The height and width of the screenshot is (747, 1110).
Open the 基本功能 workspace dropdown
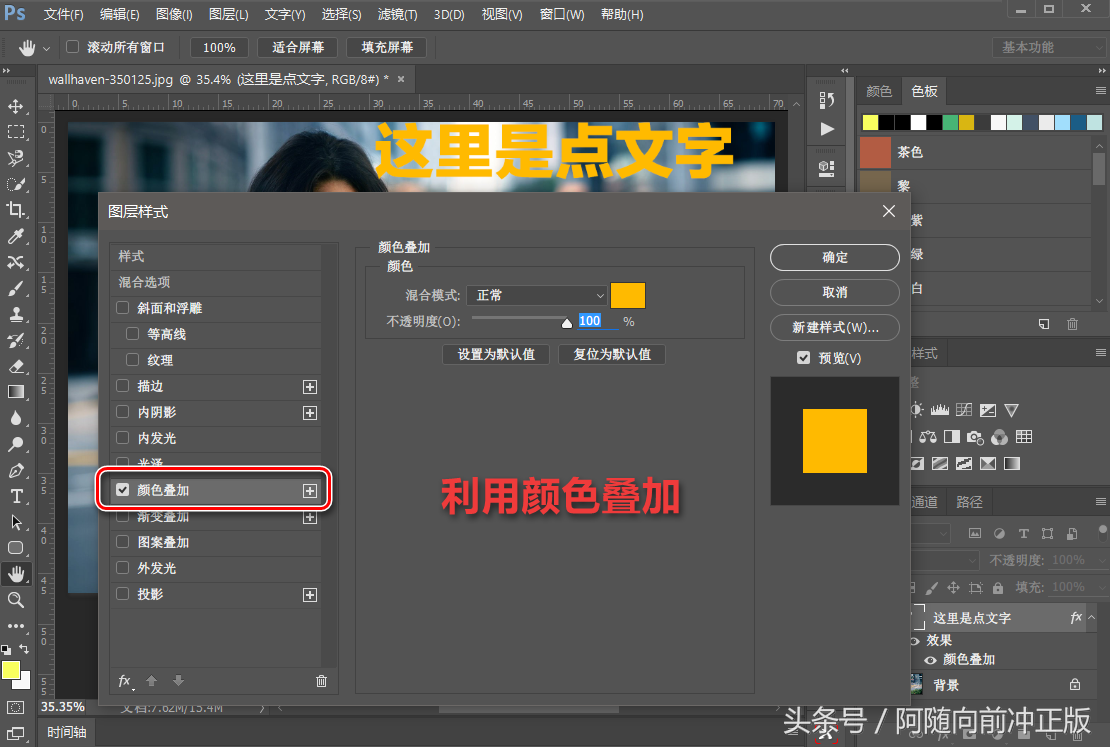tap(1048, 47)
